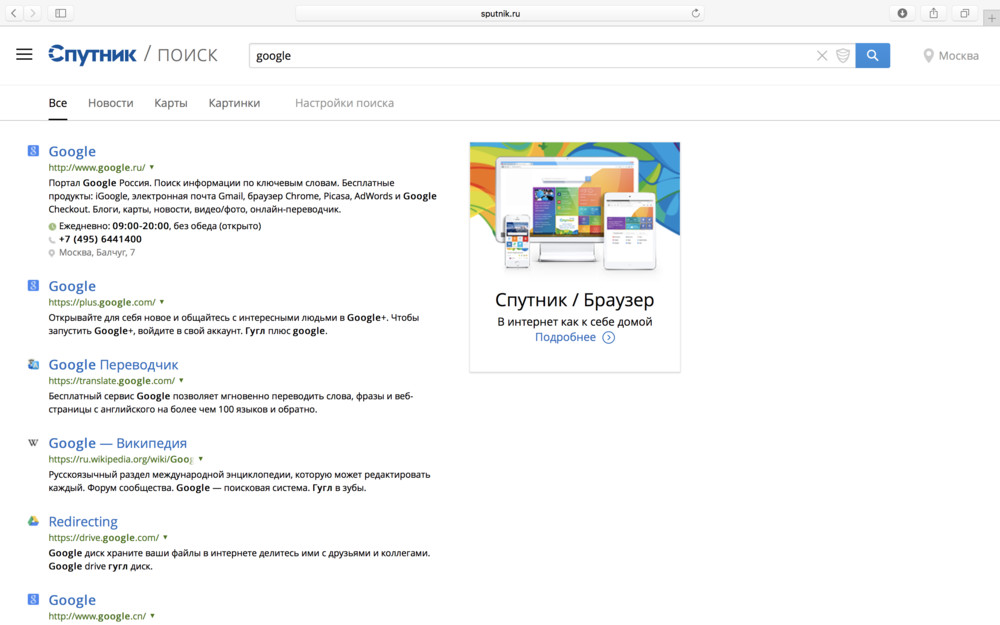Screen dimensions: 1000x625
Task: Click the URL https://plus.google.com/
Action: point(102,302)
